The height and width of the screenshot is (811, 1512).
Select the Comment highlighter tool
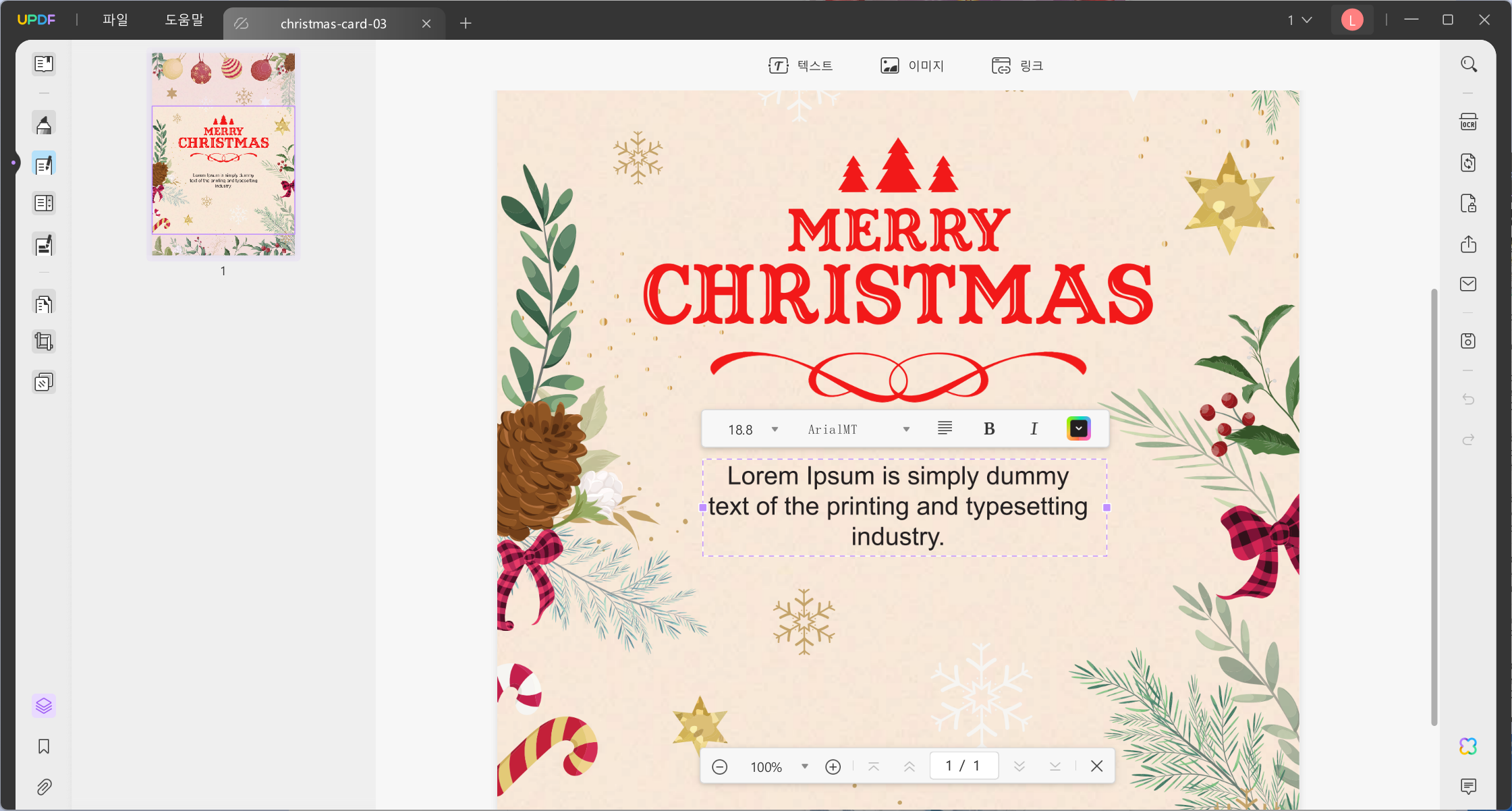pyautogui.click(x=44, y=124)
